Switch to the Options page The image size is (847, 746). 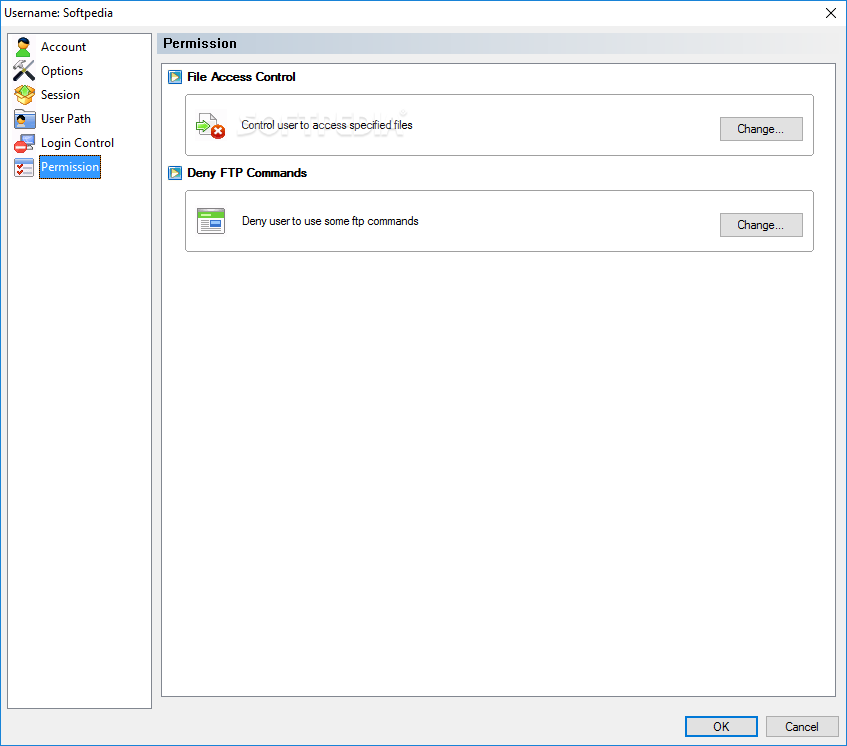[x=62, y=71]
